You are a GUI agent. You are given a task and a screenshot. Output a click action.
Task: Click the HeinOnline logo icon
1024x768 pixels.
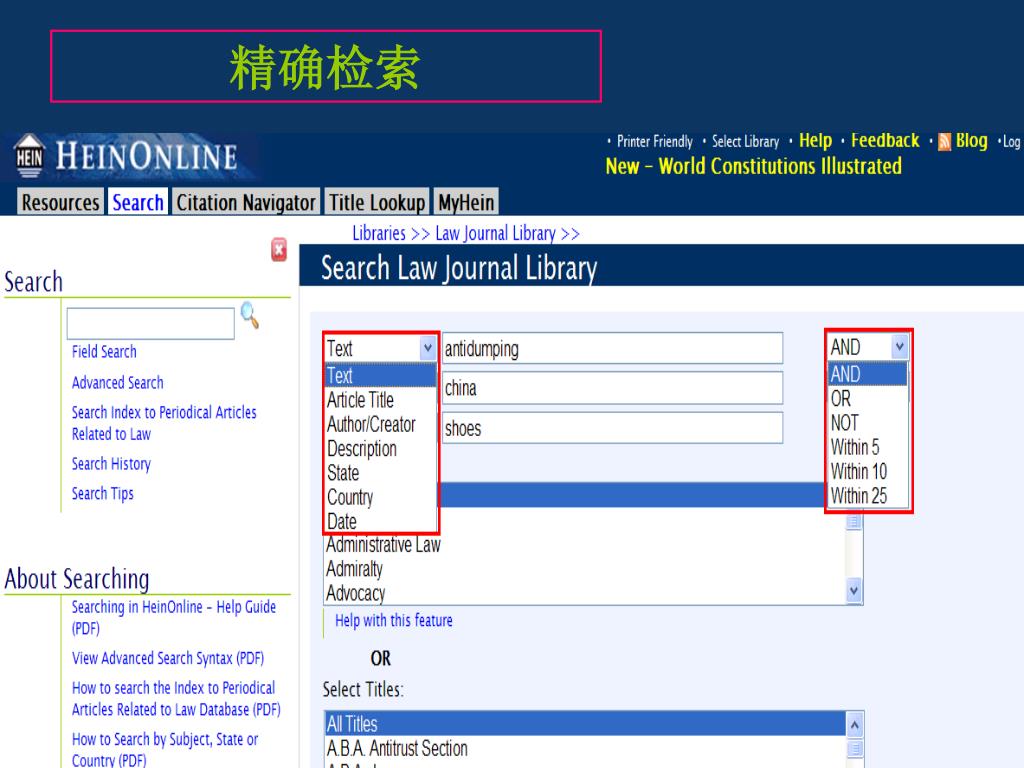point(29,155)
